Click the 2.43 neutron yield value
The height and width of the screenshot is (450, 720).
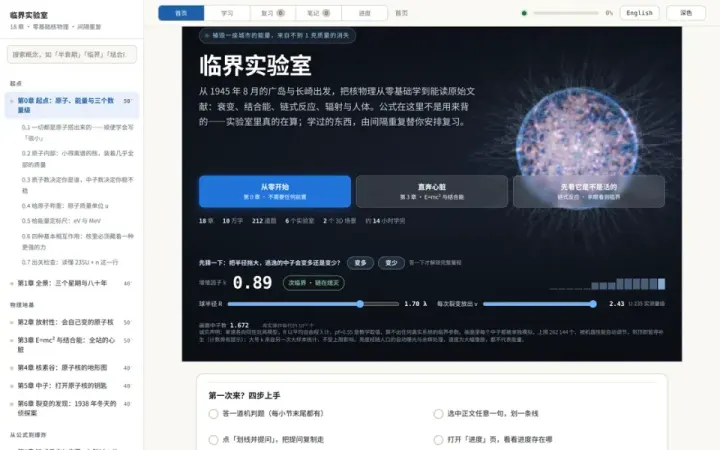(x=617, y=304)
